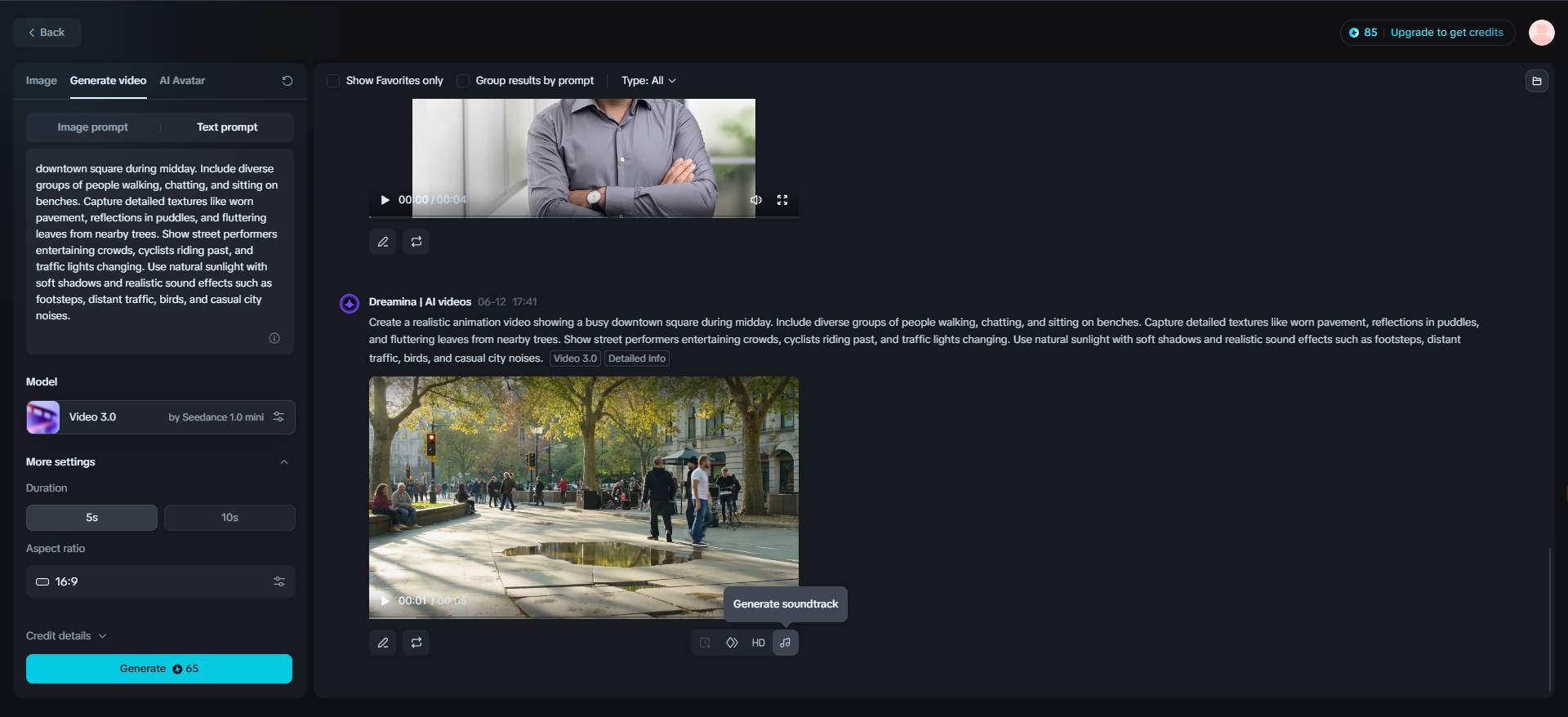This screenshot has height=717, width=1568.
Task: Click the upscale icon left of frame interpolation
Action: tap(705, 643)
